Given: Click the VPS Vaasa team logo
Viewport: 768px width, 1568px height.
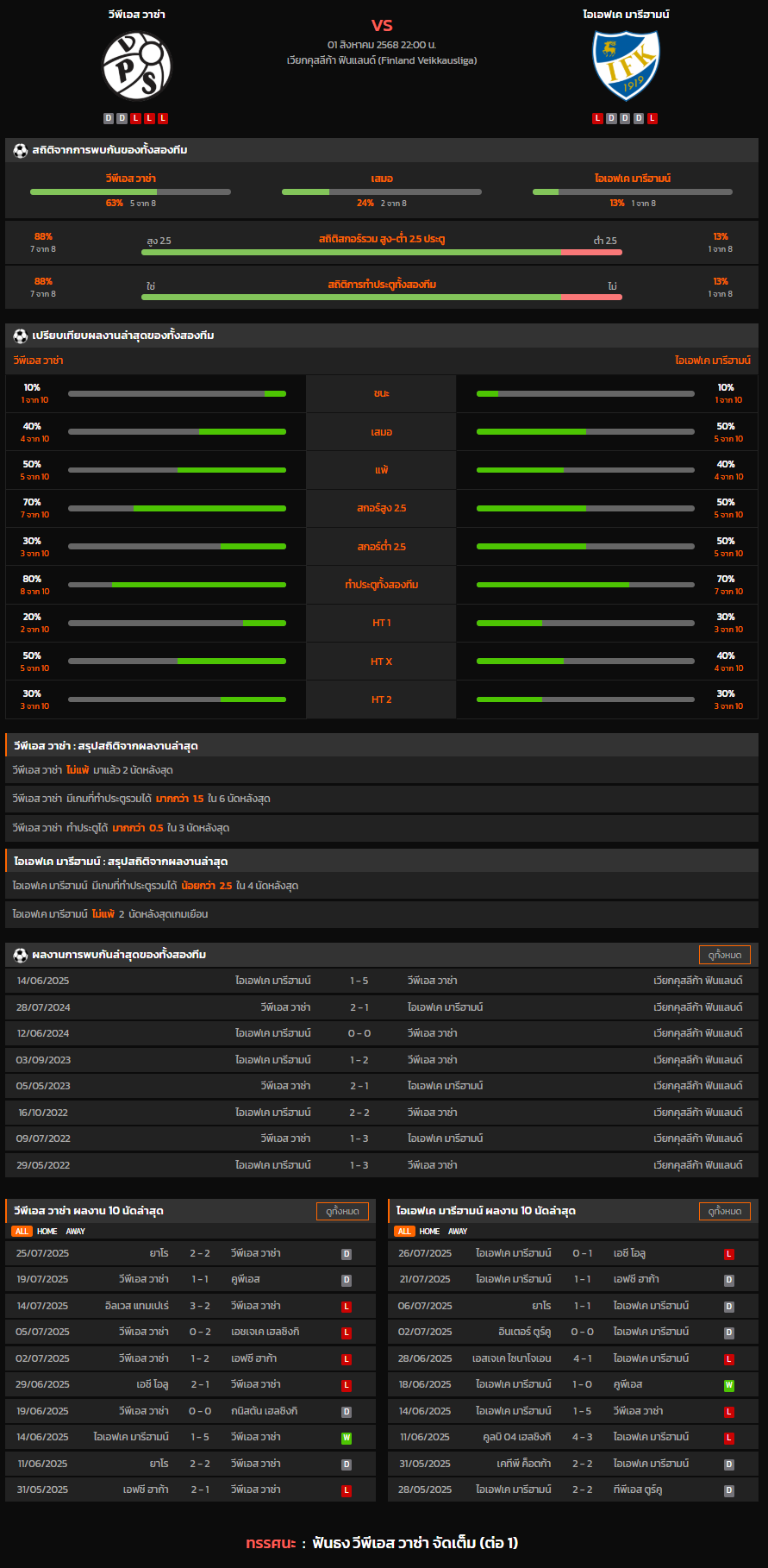Looking at the screenshot, I should coord(137,66).
